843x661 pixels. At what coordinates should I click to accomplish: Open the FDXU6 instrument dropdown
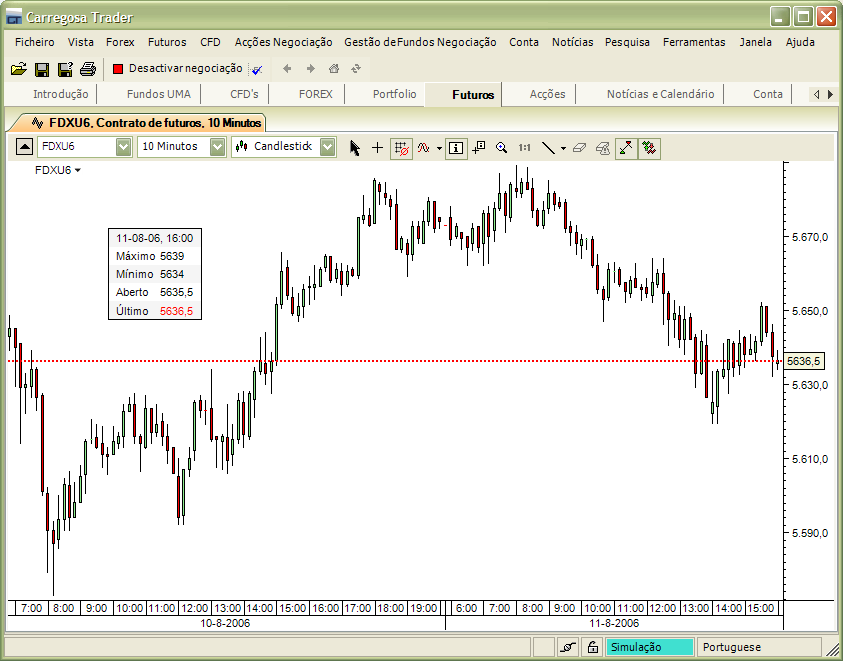click(x=122, y=146)
